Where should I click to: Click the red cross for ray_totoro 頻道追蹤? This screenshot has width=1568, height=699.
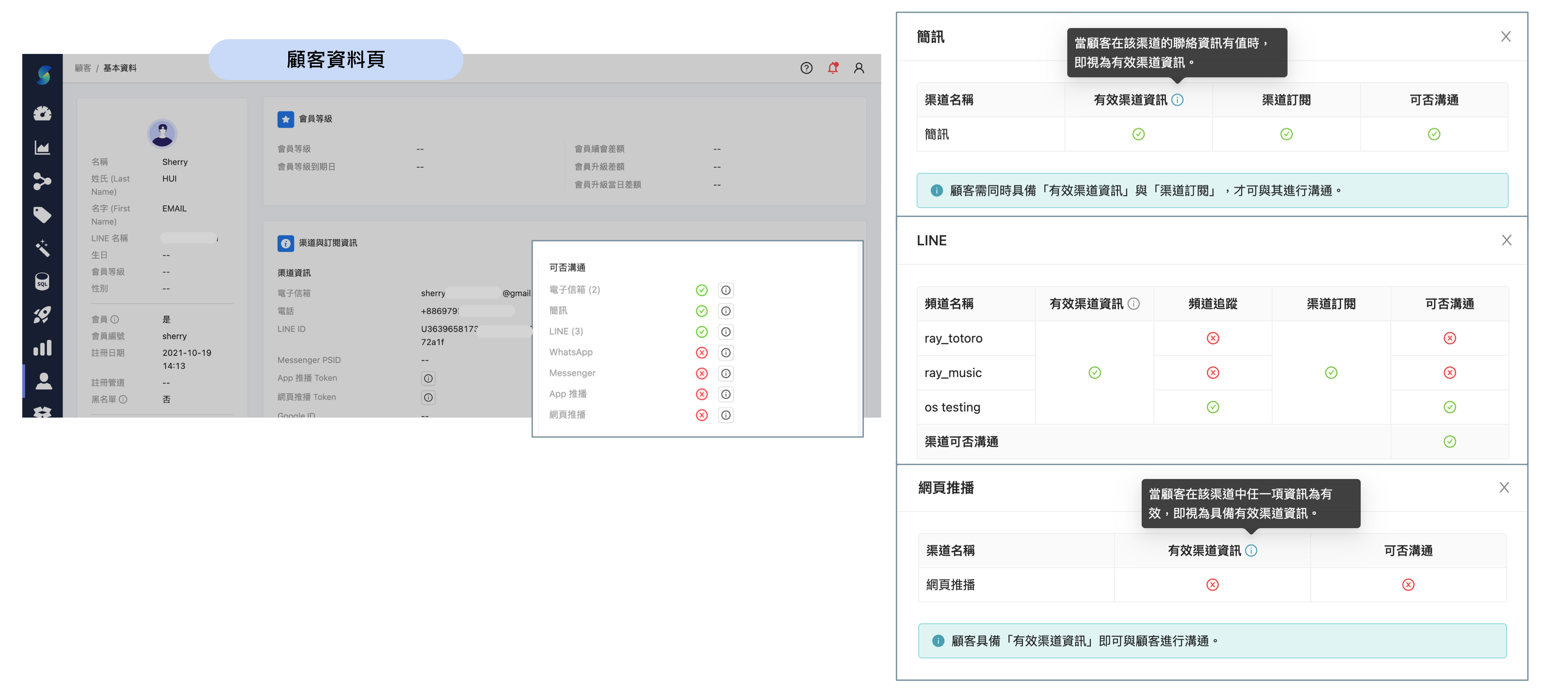pos(1212,338)
